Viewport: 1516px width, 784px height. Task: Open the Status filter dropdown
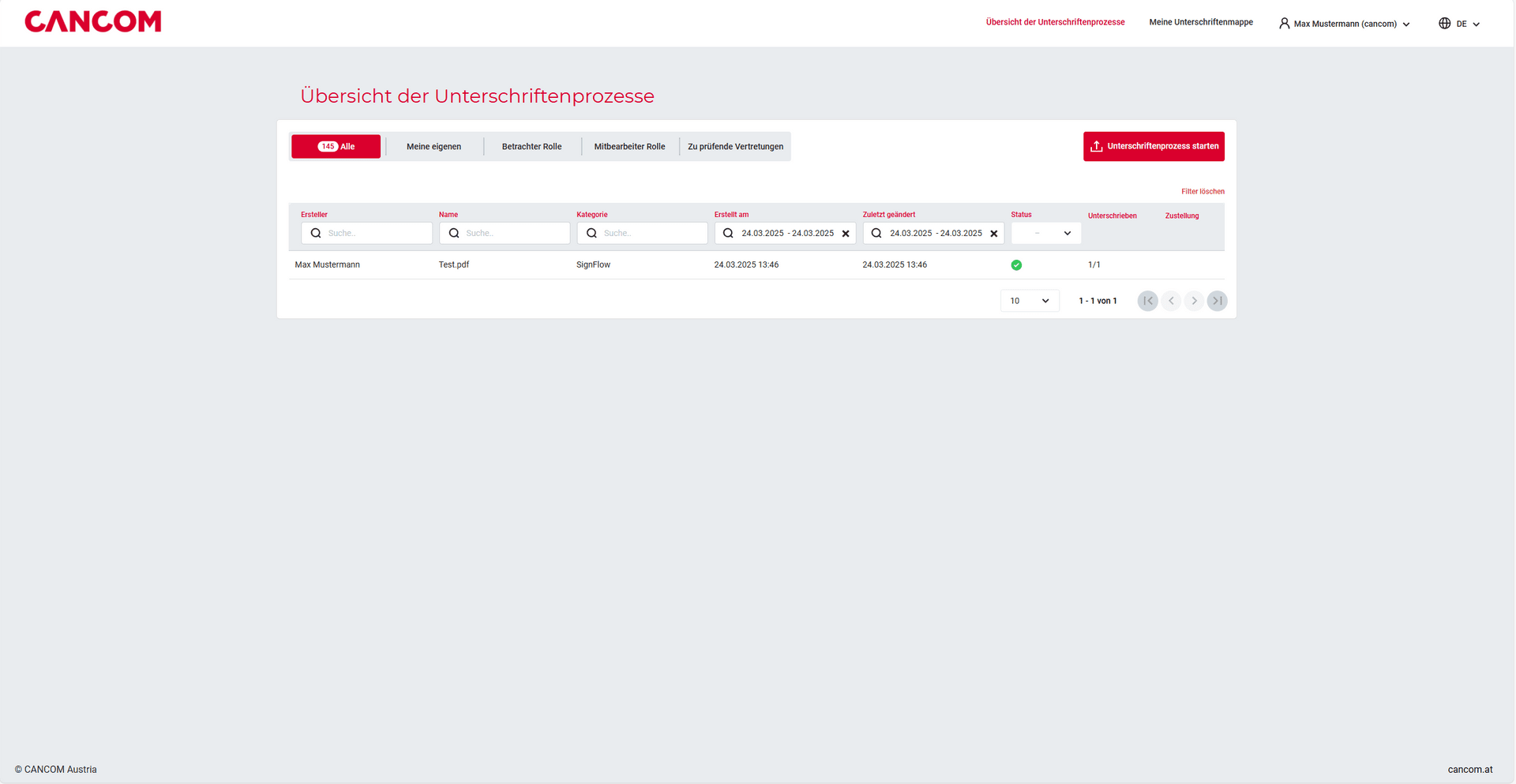point(1045,234)
